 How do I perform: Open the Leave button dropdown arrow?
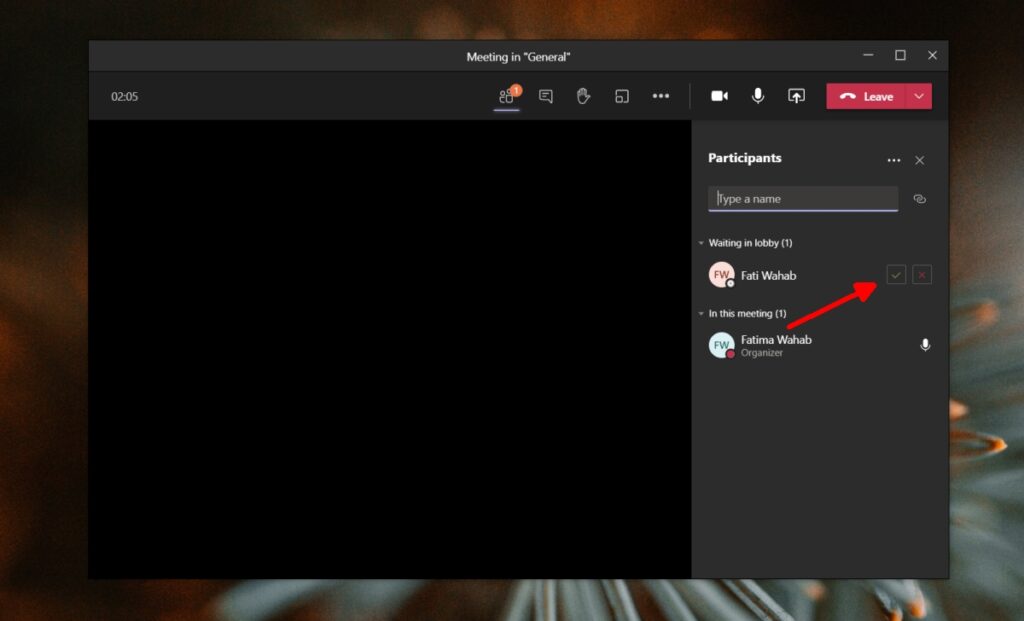[x=918, y=96]
